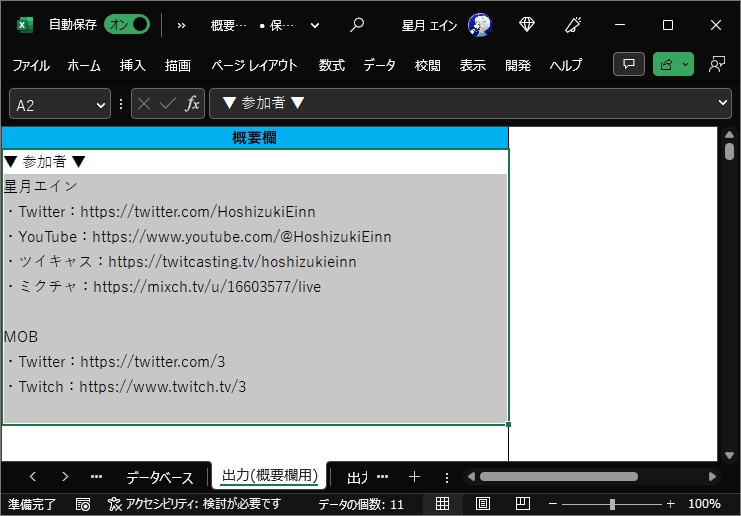This screenshot has height=516, width=741.
Task: Switch to Normal view icon
Action: tap(442, 504)
